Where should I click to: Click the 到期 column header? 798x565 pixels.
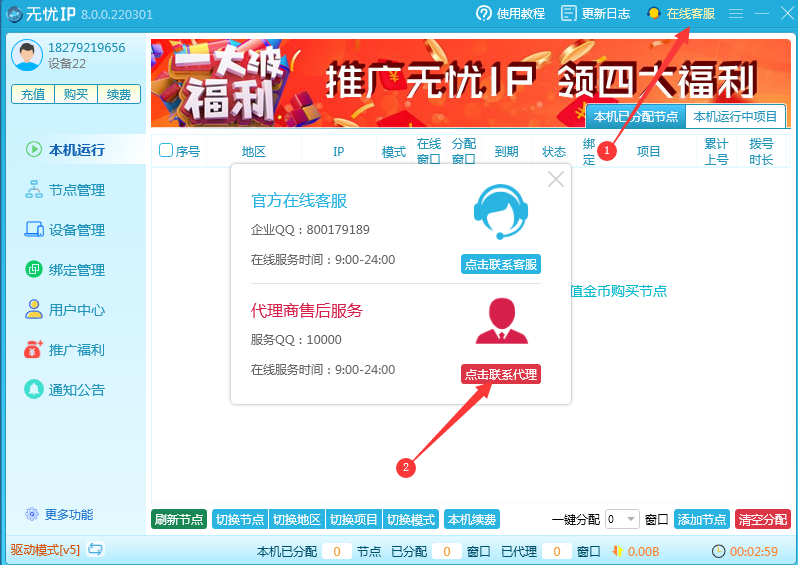point(506,151)
